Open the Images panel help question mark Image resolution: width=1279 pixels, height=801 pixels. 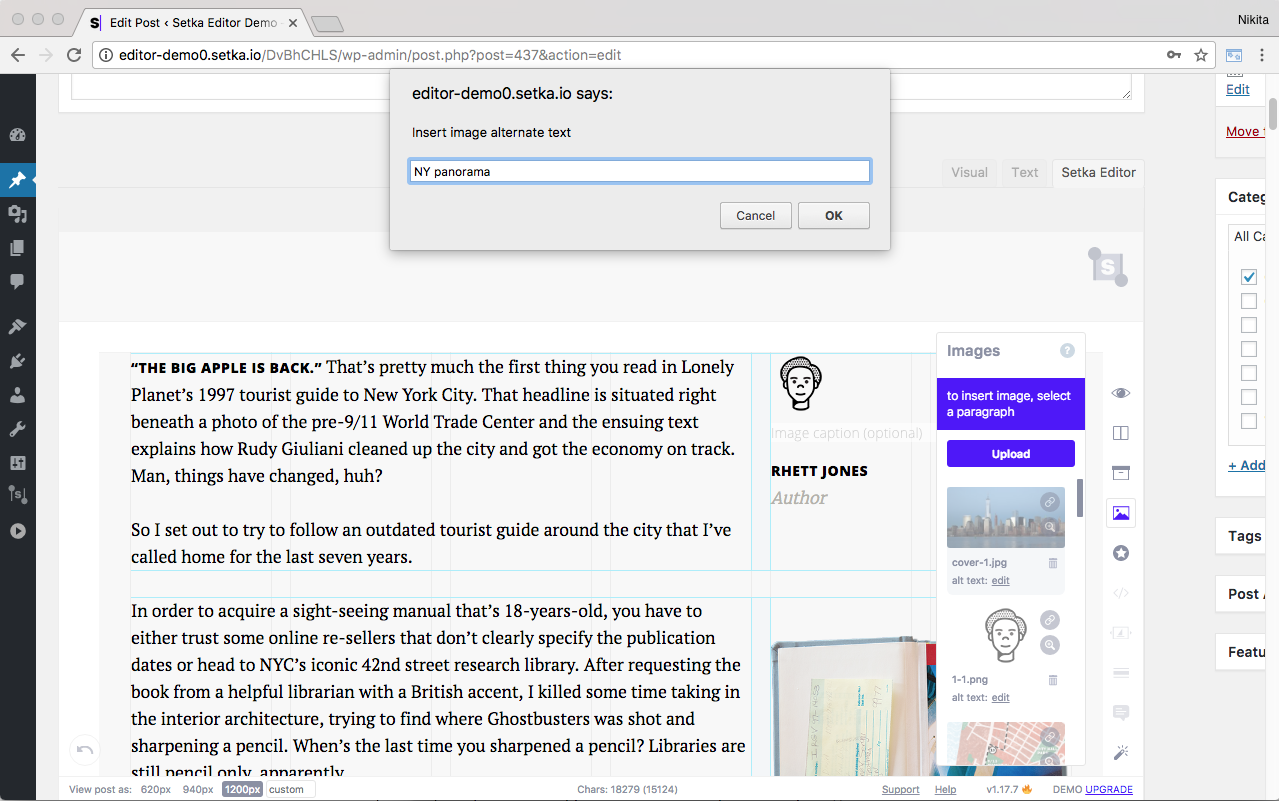pyautogui.click(x=1067, y=351)
